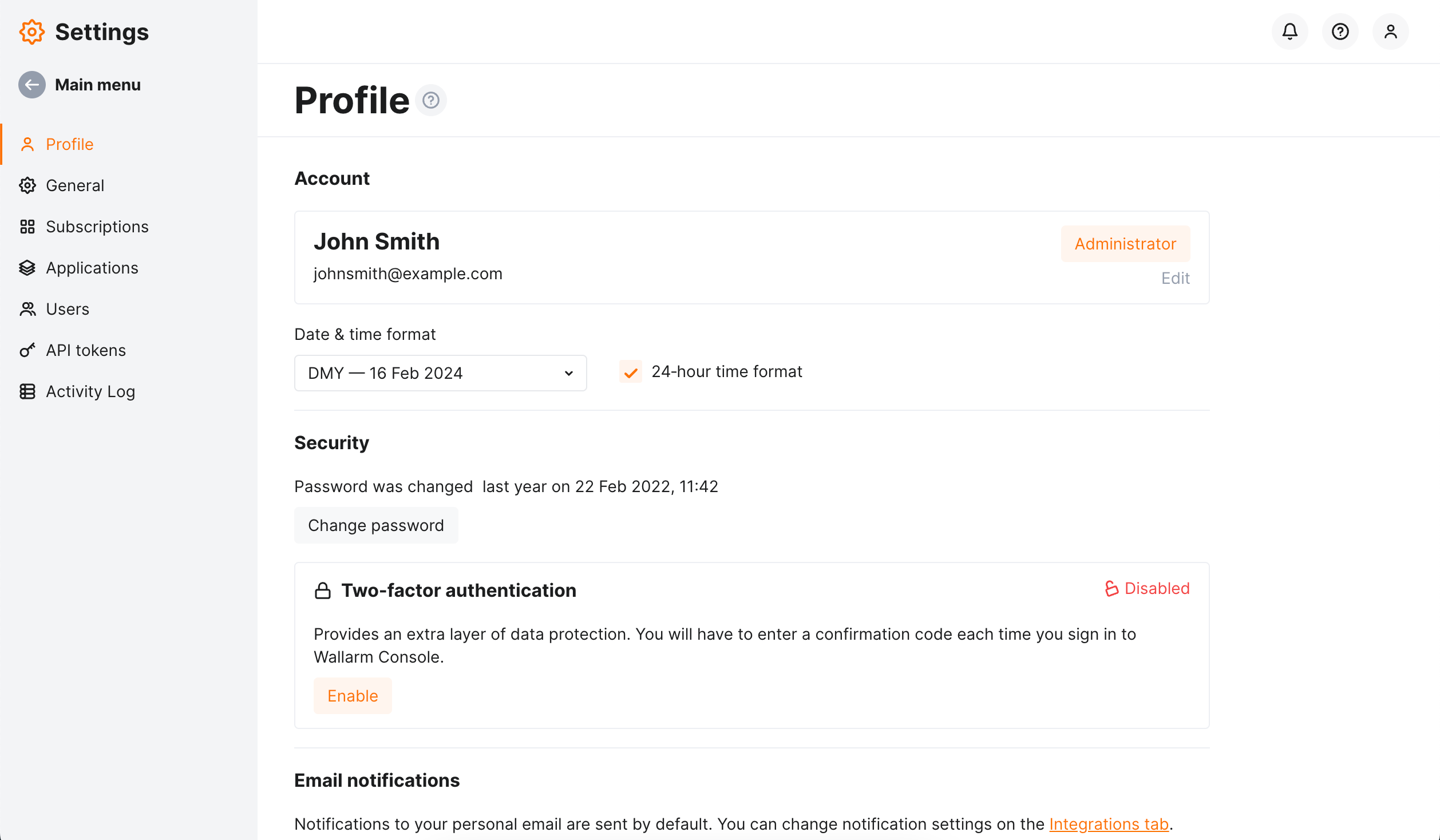Image resolution: width=1440 pixels, height=840 pixels.
Task: Open the Profile help question mark
Action: (x=430, y=100)
